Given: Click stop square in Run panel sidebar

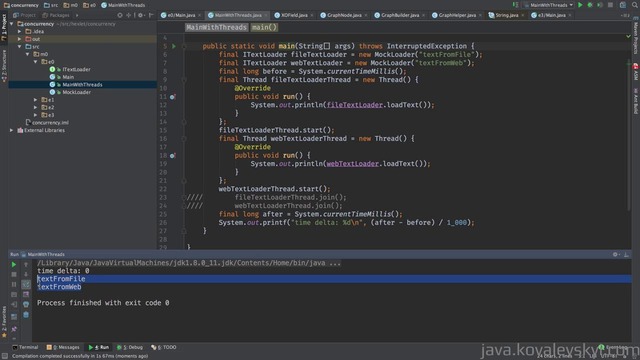Looking at the screenshot, I should point(13,274).
